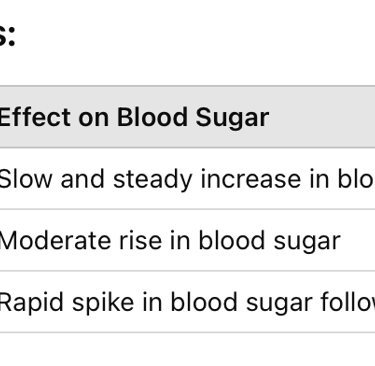The image size is (375, 366).
Task: Click the gray header area right of Sugar
Action: click(322, 117)
